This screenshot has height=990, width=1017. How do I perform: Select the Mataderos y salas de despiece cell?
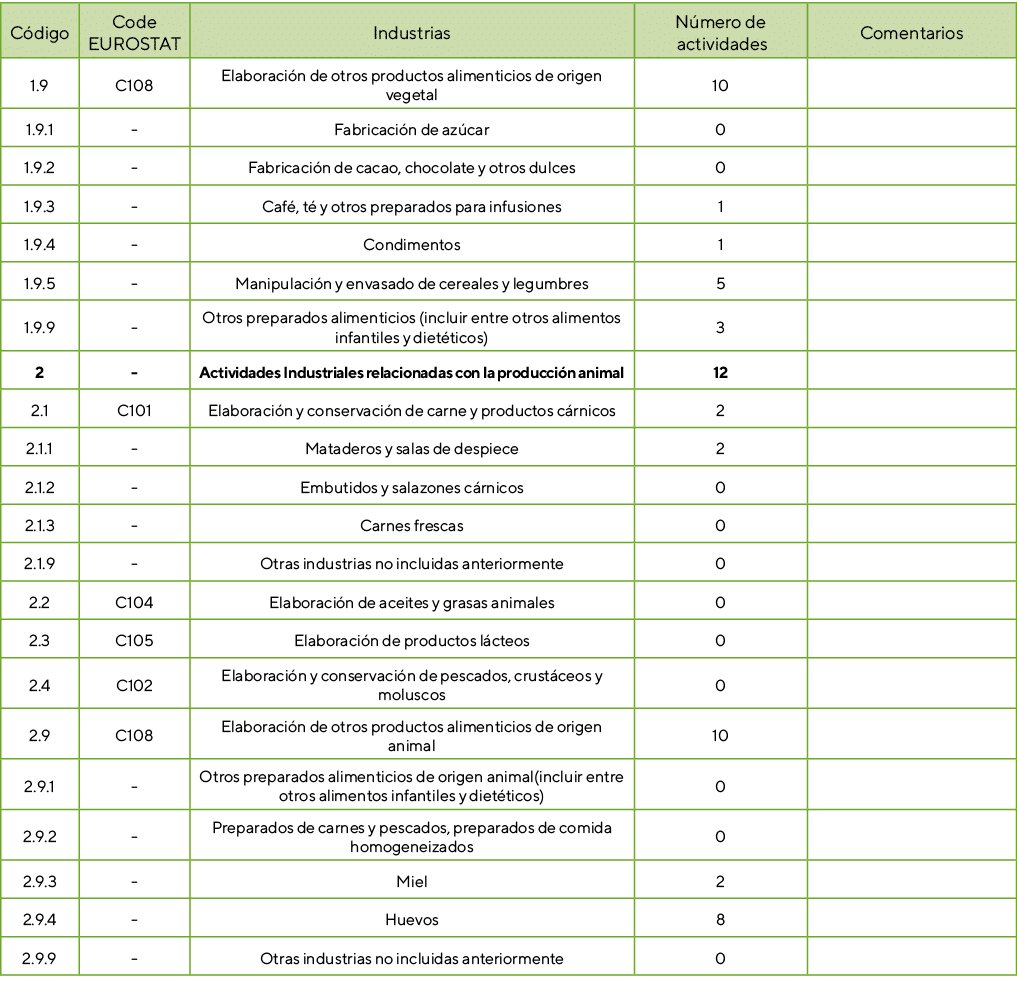click(x=411, y=449)
